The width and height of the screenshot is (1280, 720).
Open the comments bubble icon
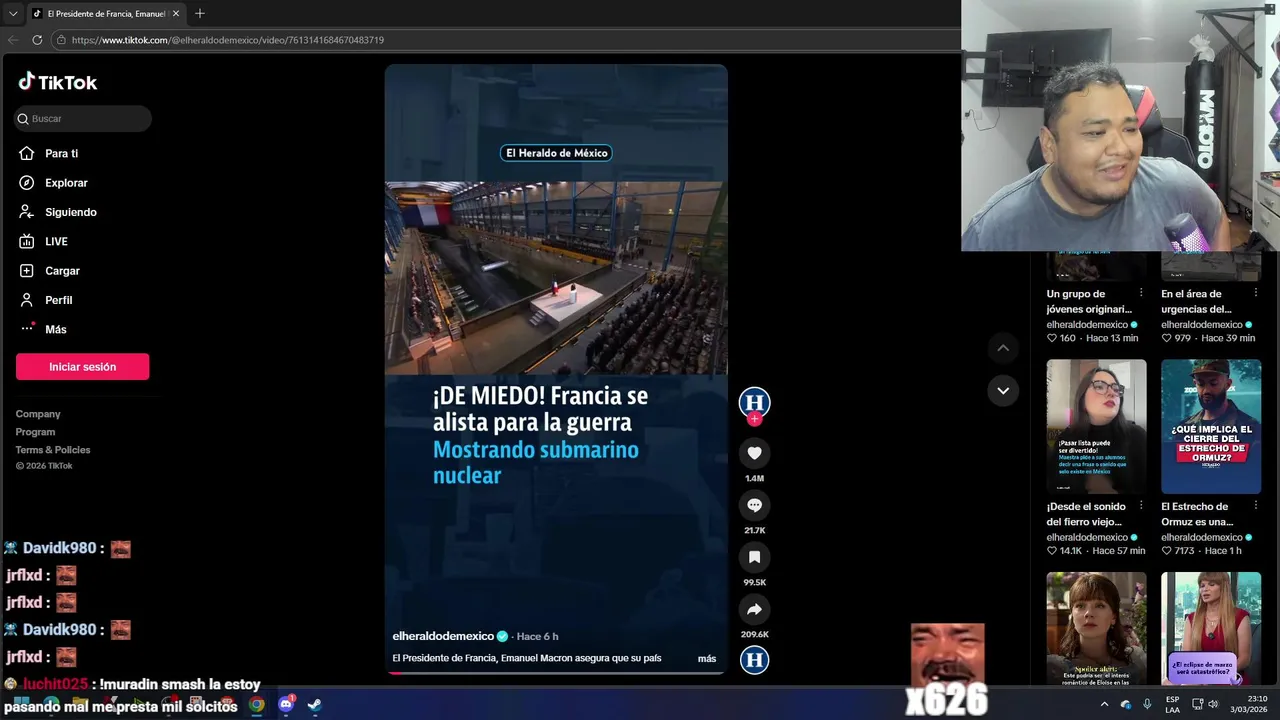click(754, 505)
